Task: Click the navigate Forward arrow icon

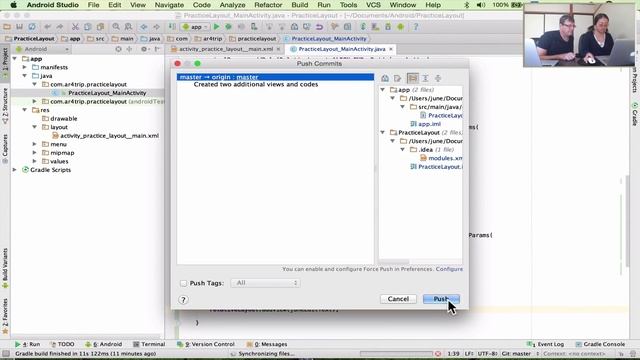Action: click(x=156, y=27)
